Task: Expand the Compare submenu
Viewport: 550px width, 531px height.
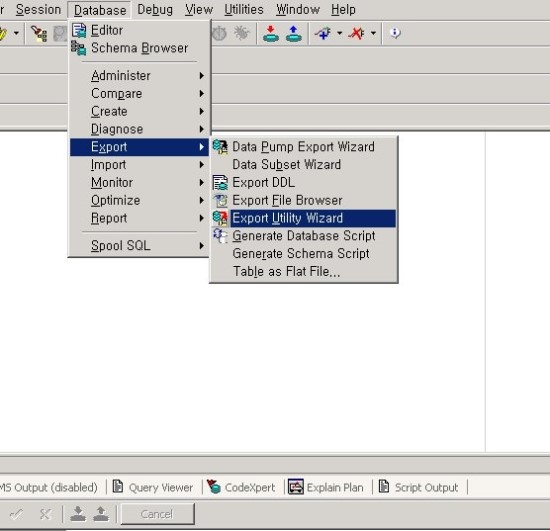Action: click(140, 94)
